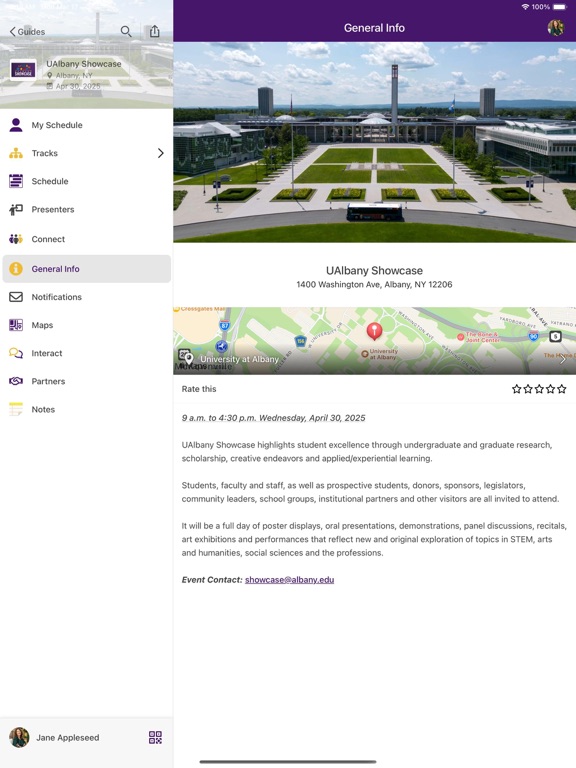Select the Schedule menu label
Viewport: 576px width, 768px height.
tap(50, 181)
